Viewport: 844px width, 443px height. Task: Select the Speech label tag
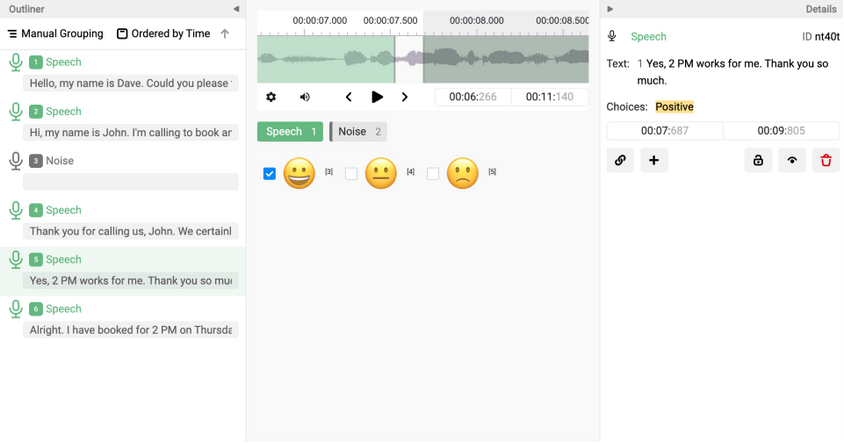[290, 131]
